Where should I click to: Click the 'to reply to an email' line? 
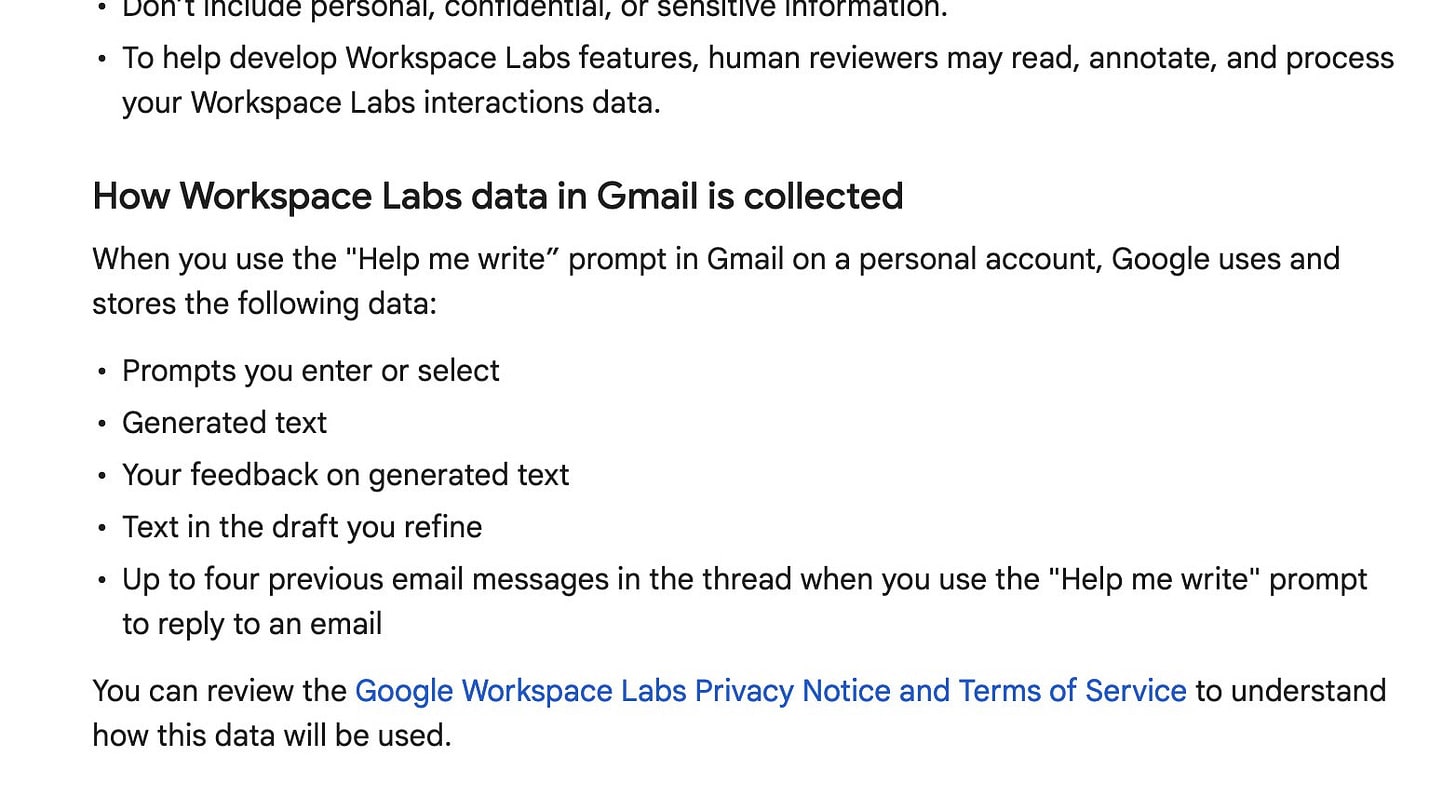point(252,625)
